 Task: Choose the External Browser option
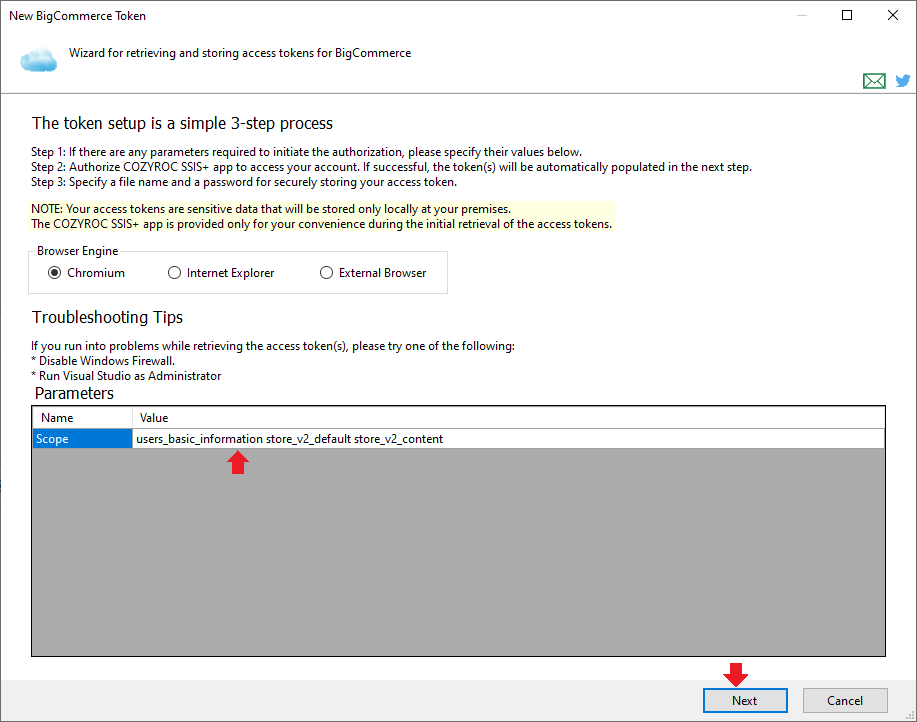point(373,273)
